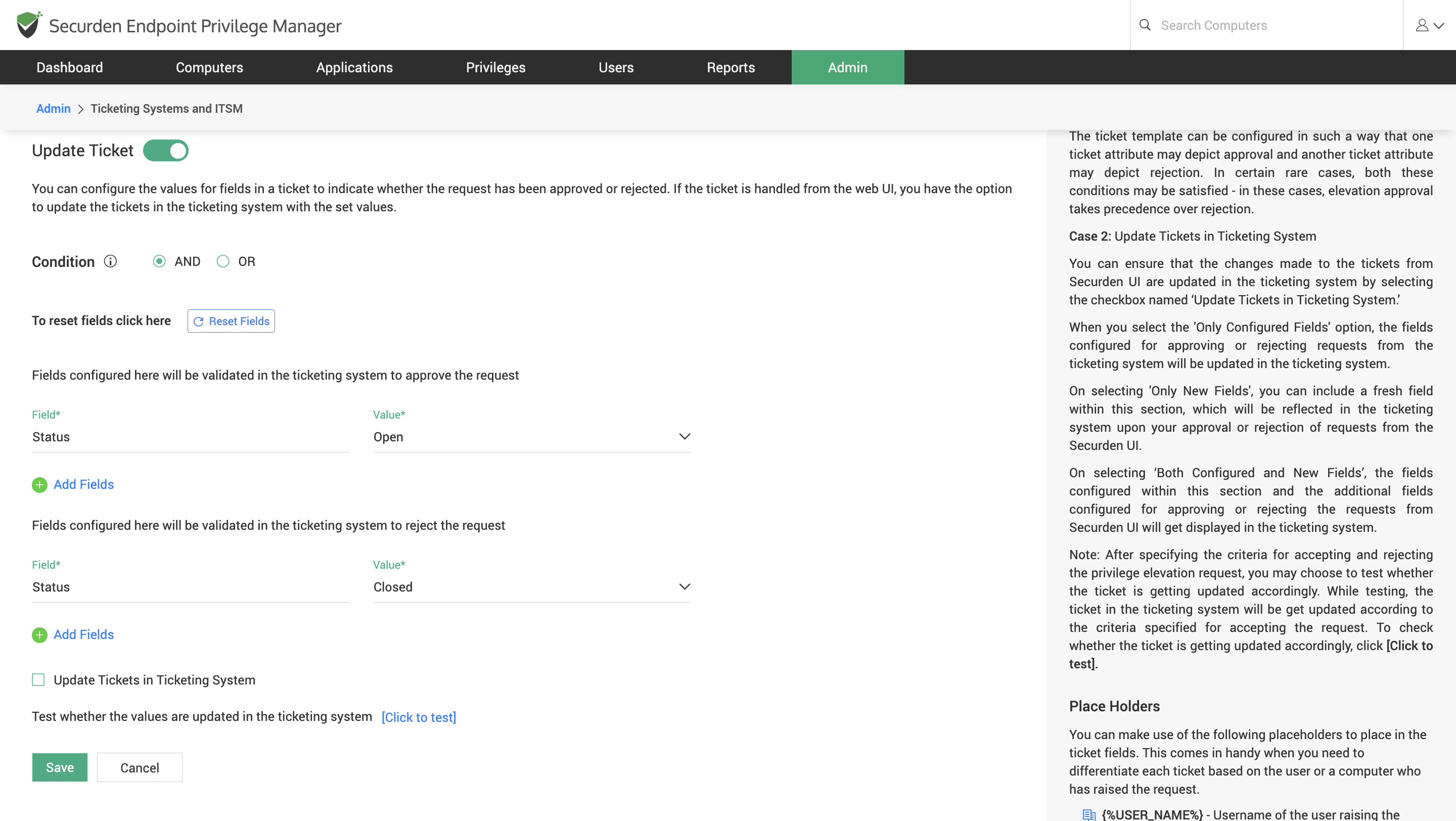The height and width of the screenshot is (821, 1456).
Task: Click the [Click to test] link
Action: [x=419, y=717]
